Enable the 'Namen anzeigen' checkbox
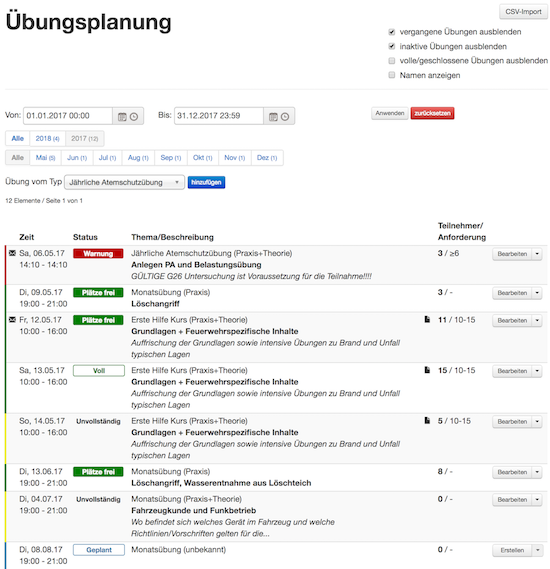 click(x=391, y=75)
